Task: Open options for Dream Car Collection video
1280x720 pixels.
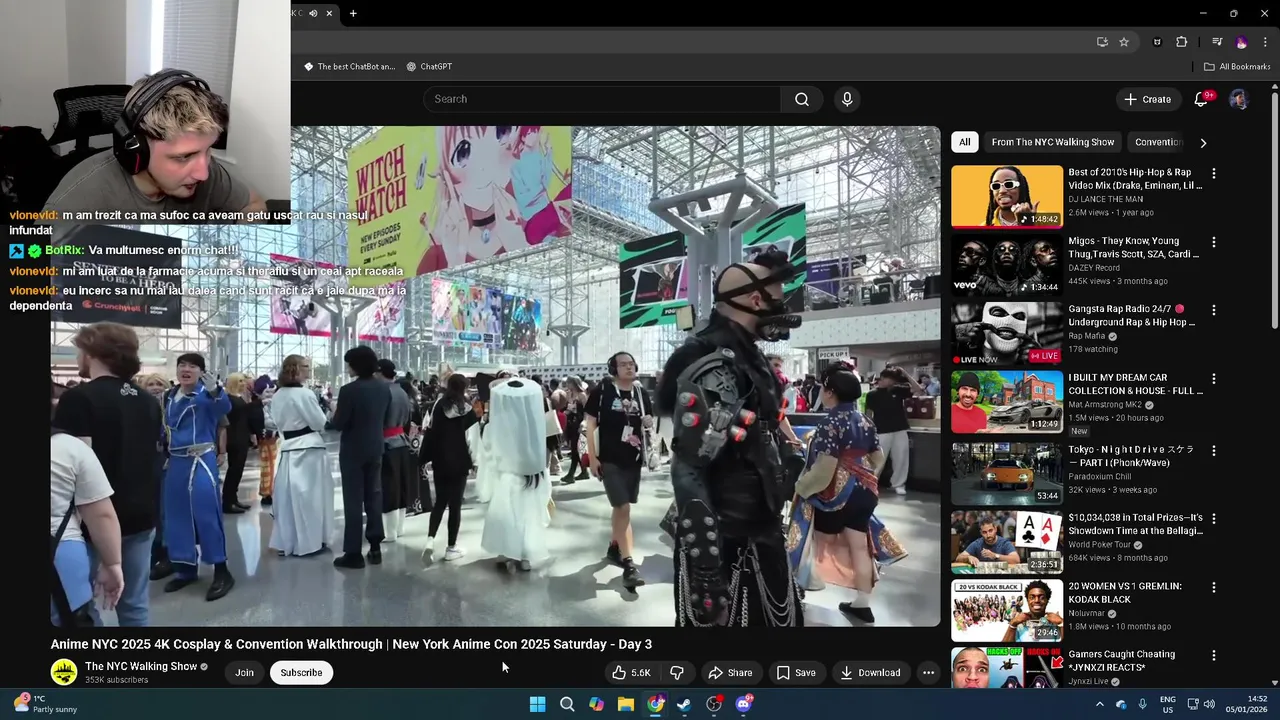Action: point(1214,379)
